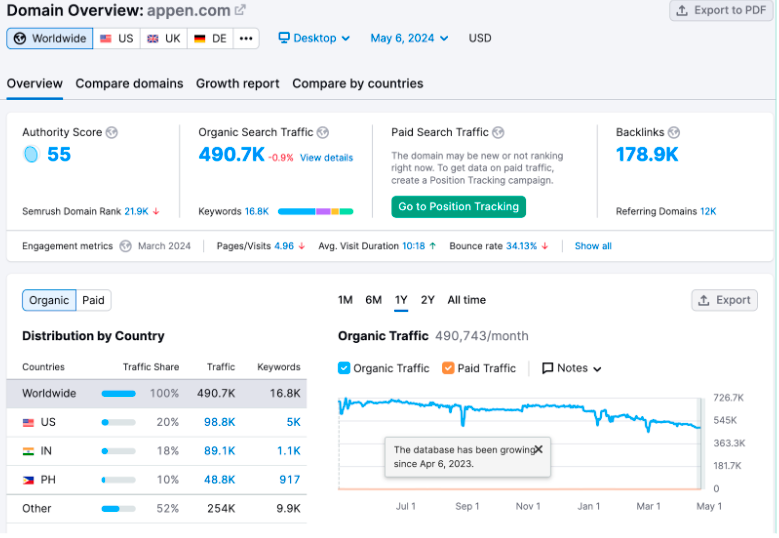The image size is (779, 538).
Task: Open the May 6, 2024 date dropdown
Action: coord(409,38)
